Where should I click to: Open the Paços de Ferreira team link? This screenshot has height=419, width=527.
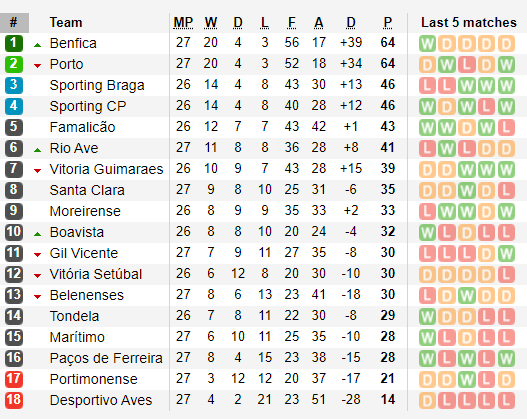click(106, 358)
